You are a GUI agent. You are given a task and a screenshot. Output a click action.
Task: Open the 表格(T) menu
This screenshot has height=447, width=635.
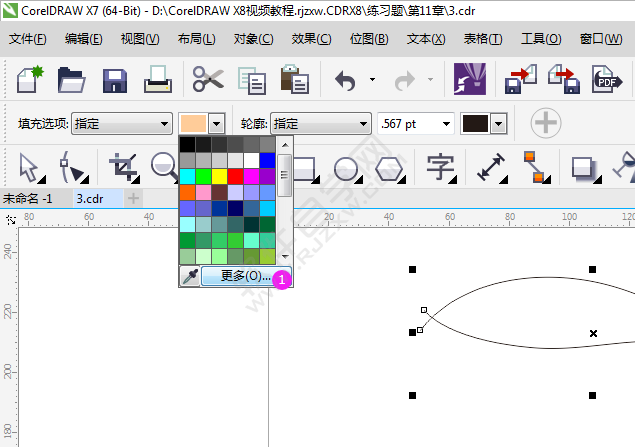click(x=483, y=39)
